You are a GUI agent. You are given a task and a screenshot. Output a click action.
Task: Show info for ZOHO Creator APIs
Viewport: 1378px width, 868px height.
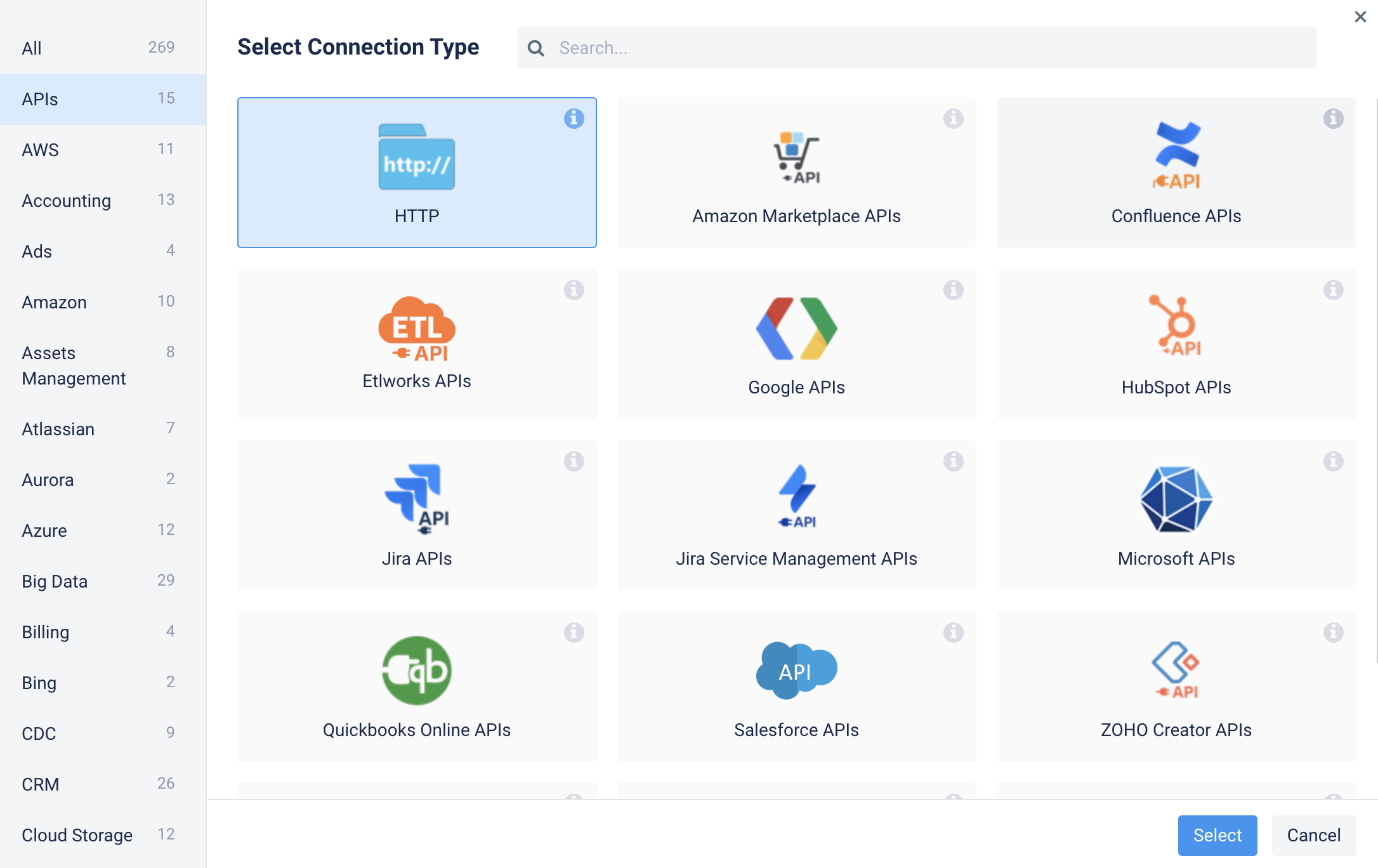[1333, 633]
